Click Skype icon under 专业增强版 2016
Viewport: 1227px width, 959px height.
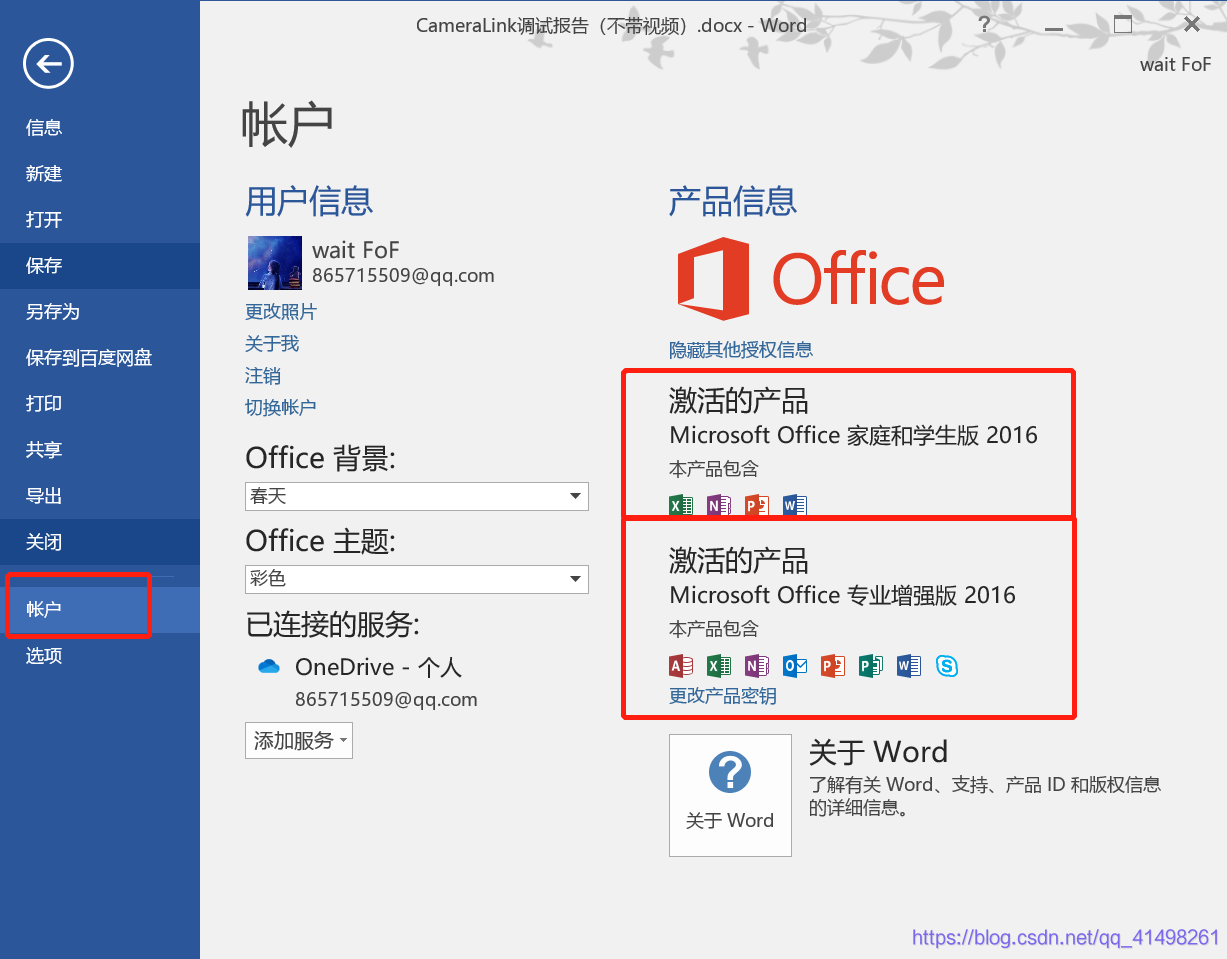pos(947,665)
